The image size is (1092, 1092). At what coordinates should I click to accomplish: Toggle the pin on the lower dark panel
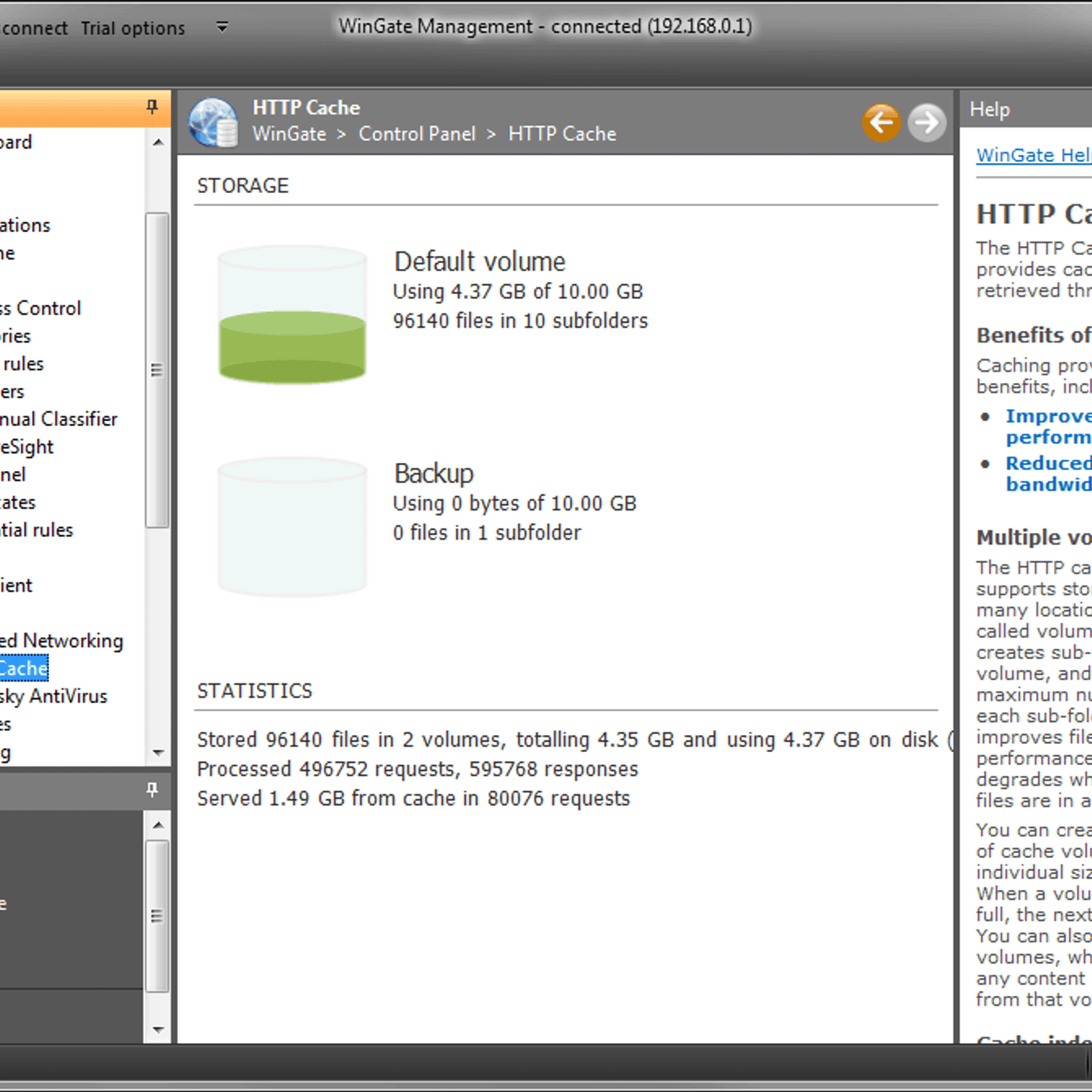152,790
